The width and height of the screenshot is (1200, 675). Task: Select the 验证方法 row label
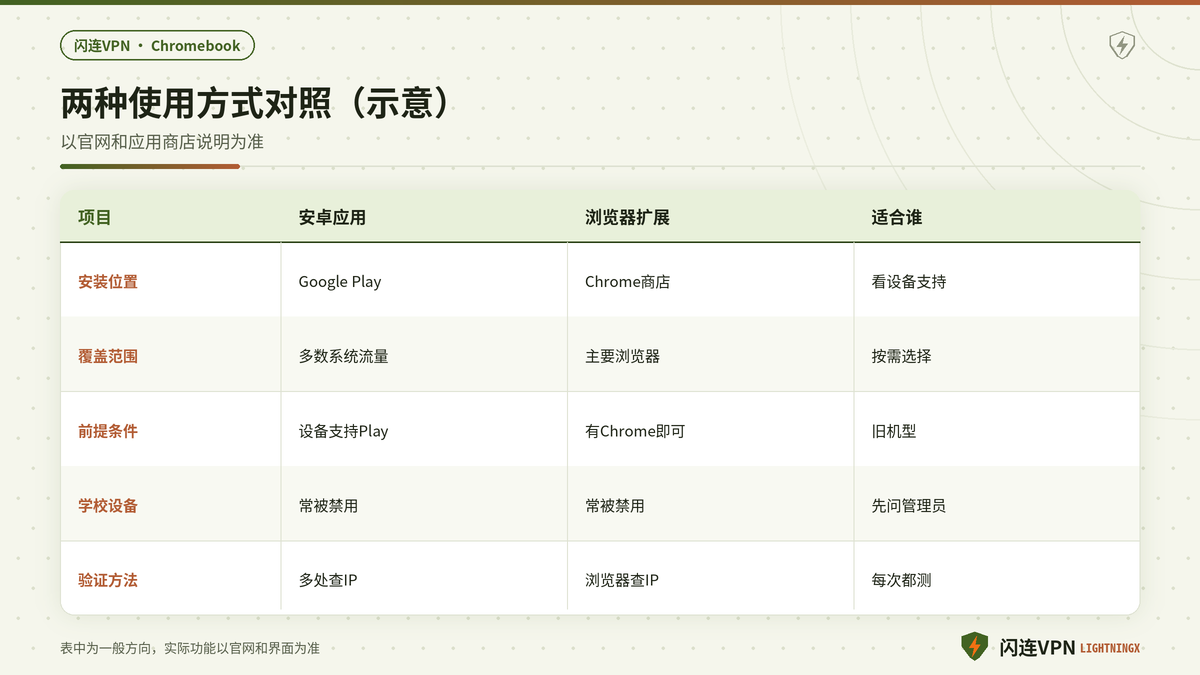pyautogui.click(x=108, y=580)
